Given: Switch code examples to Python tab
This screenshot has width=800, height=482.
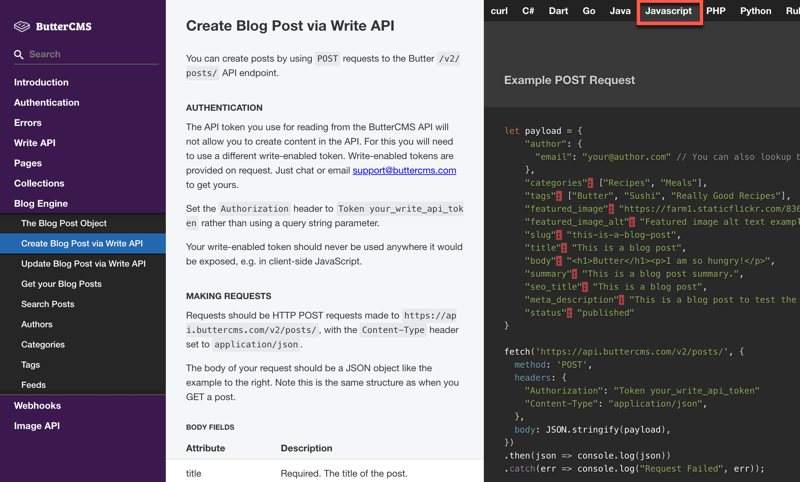Looking at the screenshot, I should coord(756,11).
